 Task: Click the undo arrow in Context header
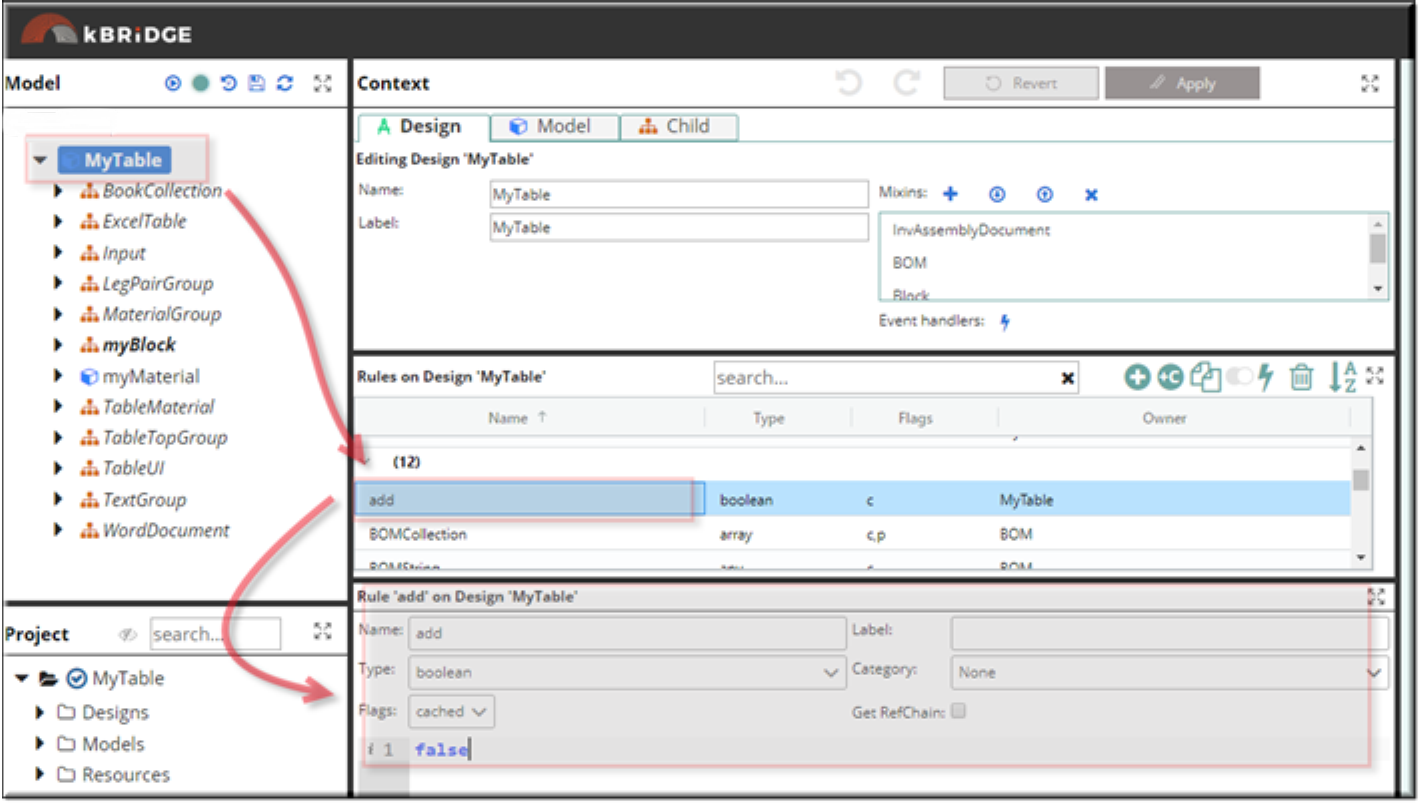point(849,83)
